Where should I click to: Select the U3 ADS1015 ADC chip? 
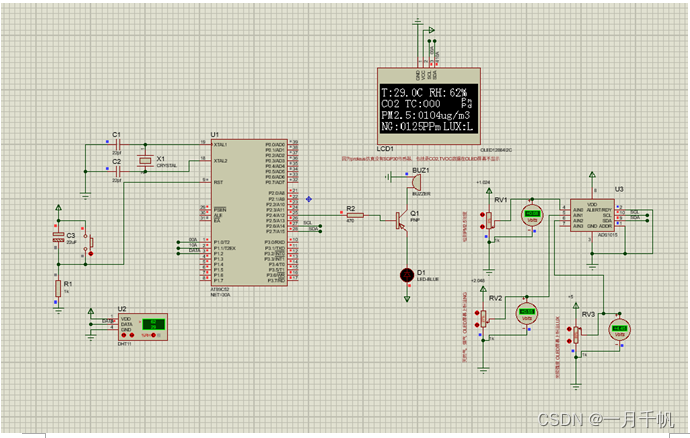pos(592,215)
